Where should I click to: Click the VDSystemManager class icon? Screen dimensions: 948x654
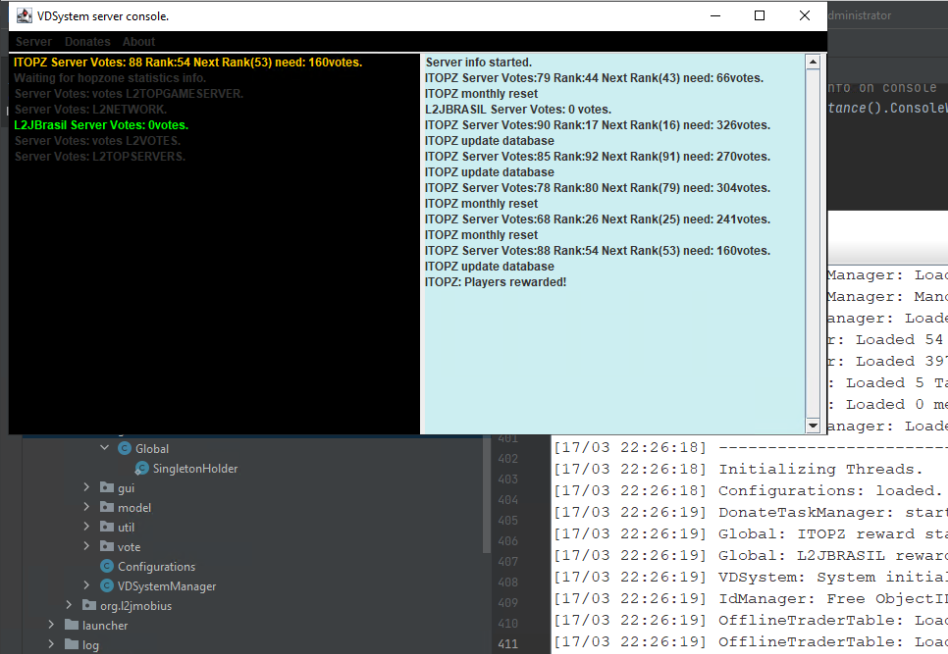coord(107,586)
